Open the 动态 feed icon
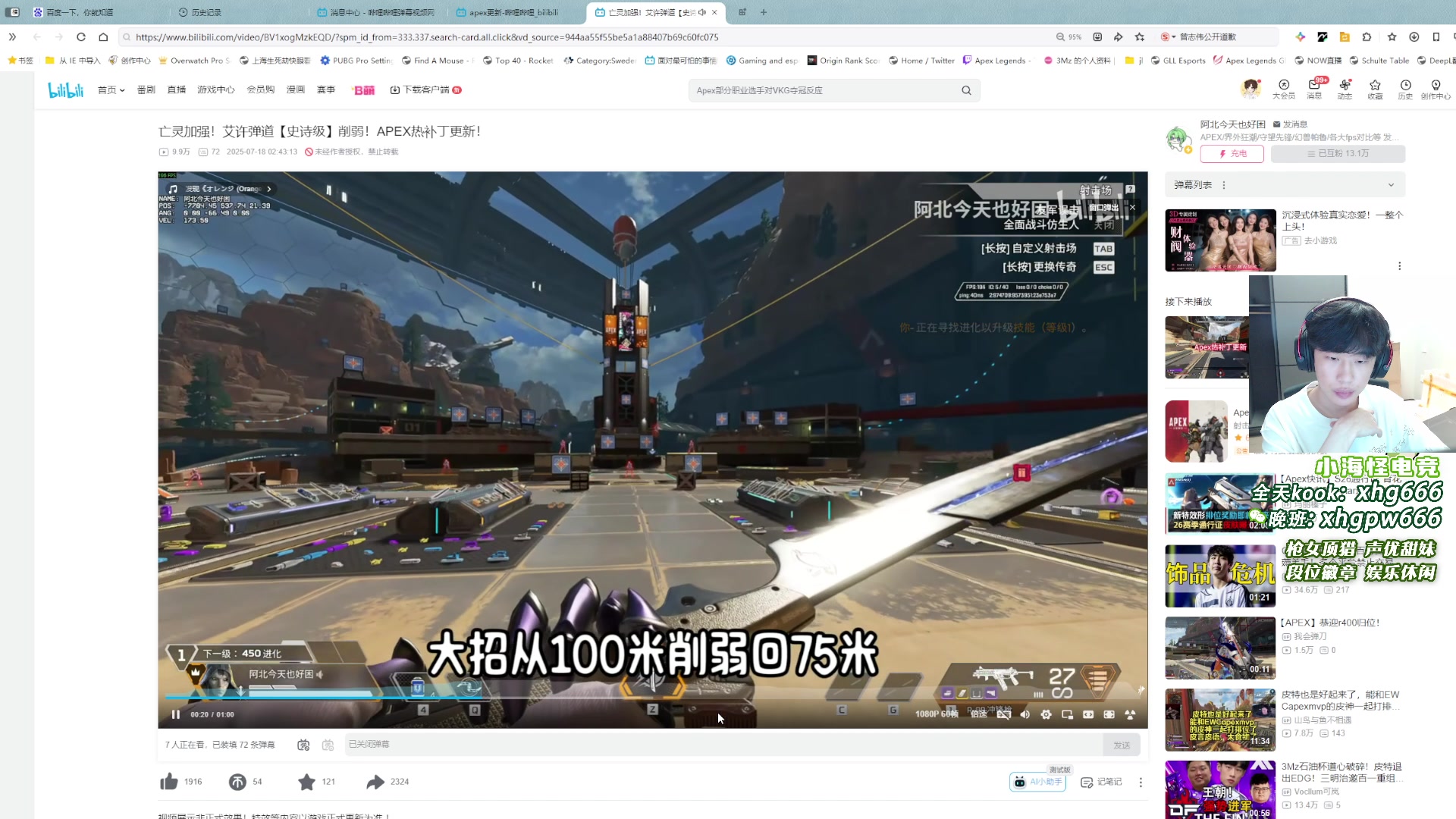 1345,89
